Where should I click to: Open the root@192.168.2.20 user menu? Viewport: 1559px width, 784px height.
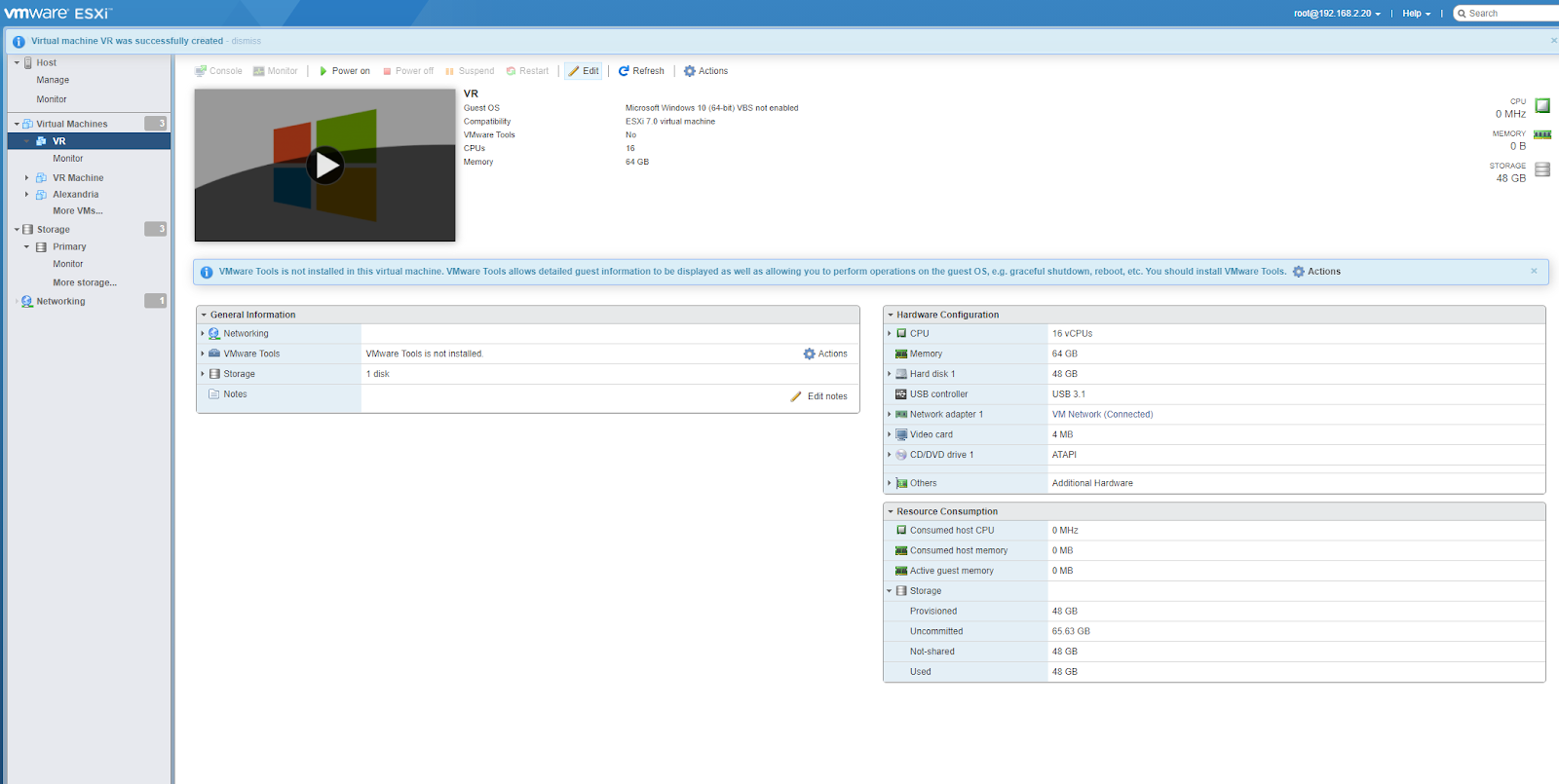1337,14
